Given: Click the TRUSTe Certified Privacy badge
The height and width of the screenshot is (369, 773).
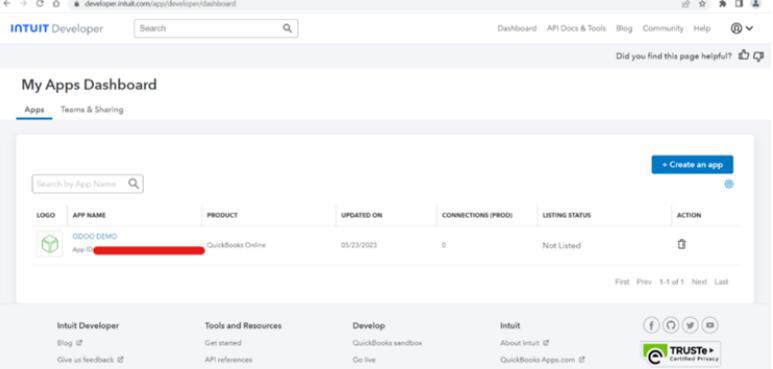Looking at the screenshot, I should pos(680,354).
